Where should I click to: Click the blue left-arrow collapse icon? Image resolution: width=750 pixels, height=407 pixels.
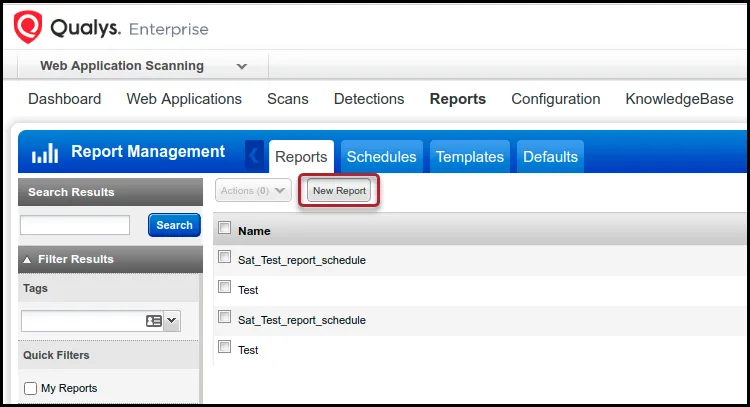coord(254,155)
